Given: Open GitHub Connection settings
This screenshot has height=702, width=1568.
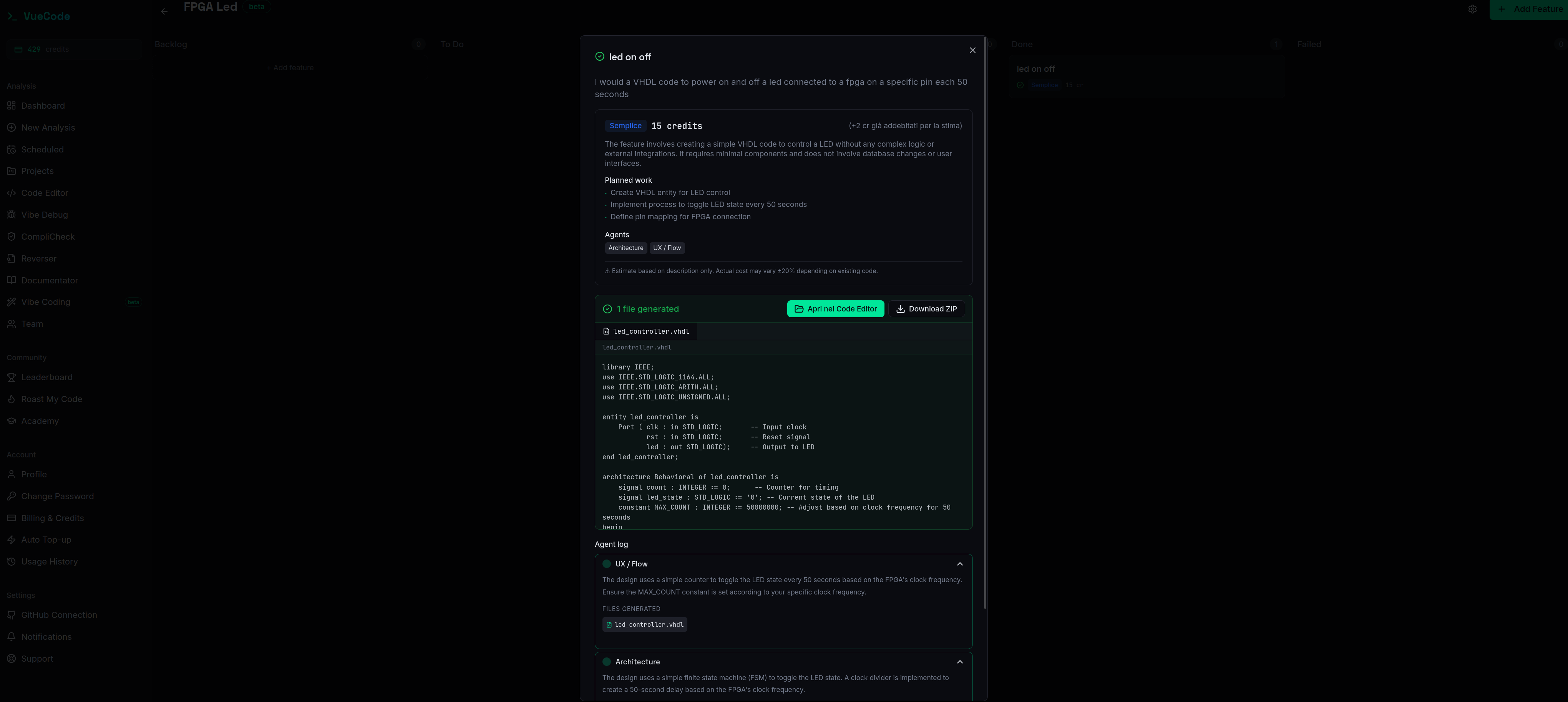Looking at the screenshot, I should pyautogui.click(x=58, y=614).
